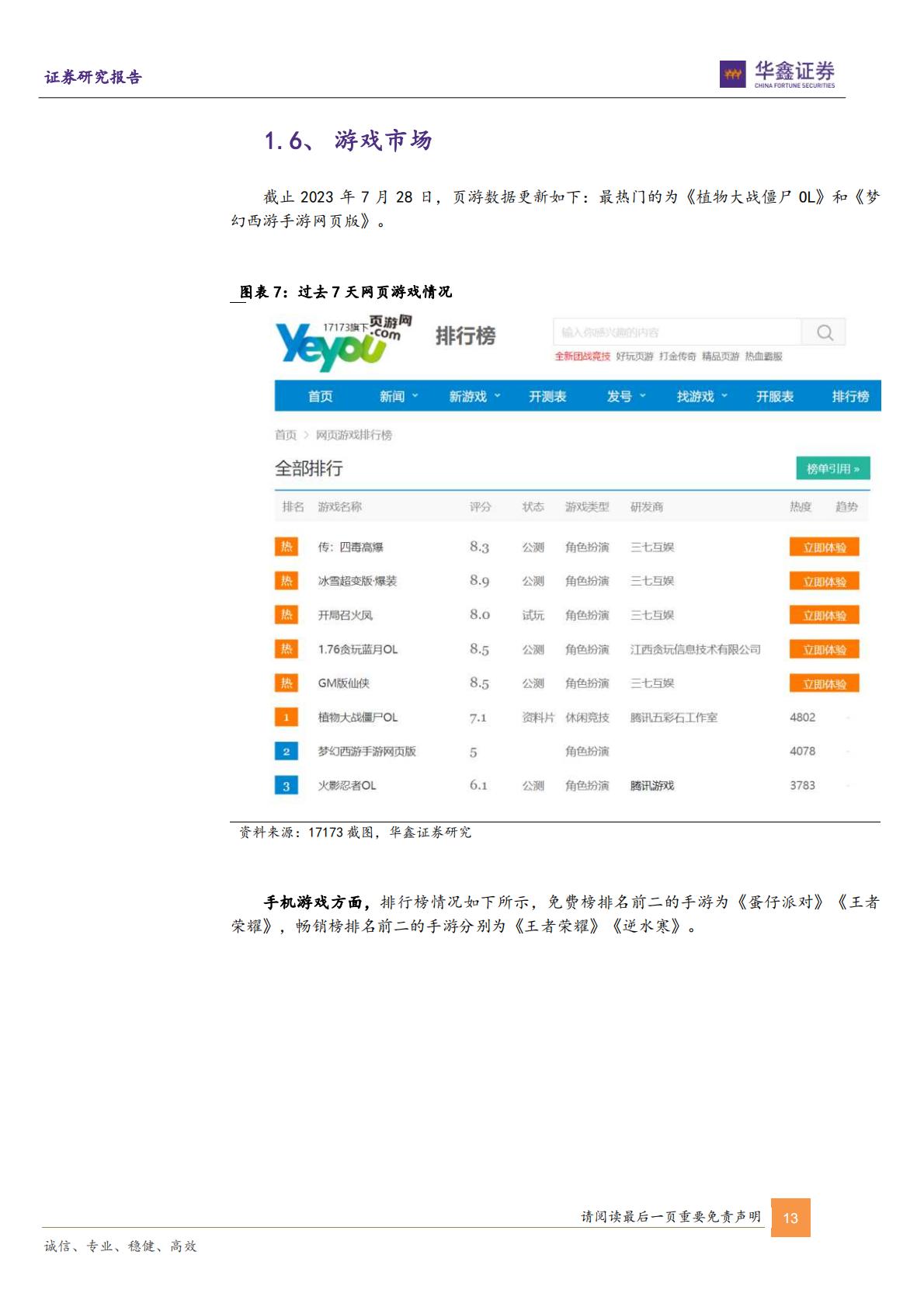924x1307 pixels.
Task: Click page number 13 box
Action: click(x=790, y=1218)
